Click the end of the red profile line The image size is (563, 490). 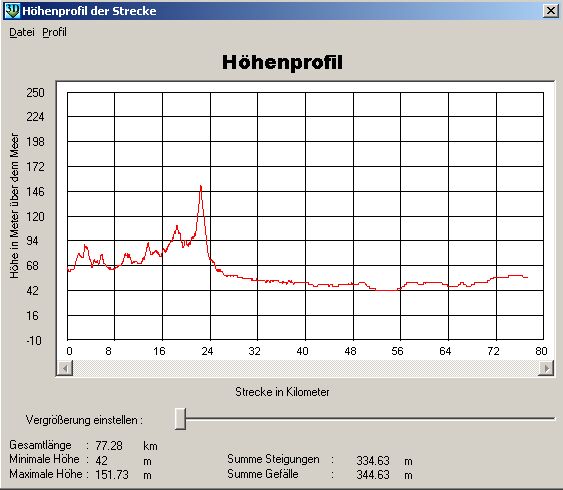point(527,277)
